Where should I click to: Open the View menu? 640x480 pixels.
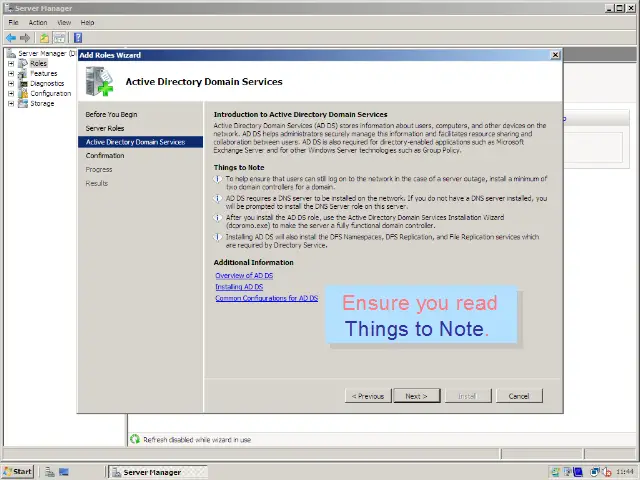[64, 22]
